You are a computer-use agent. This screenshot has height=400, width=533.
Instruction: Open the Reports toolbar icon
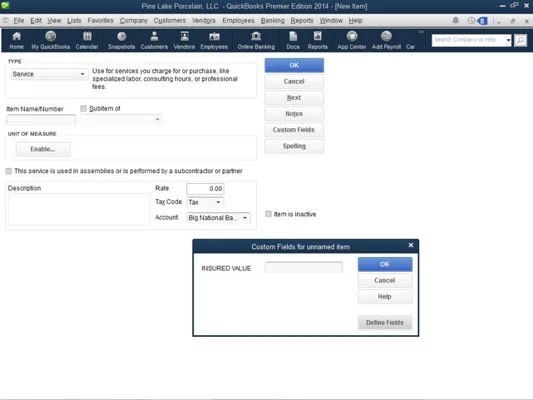click(317, 40)
